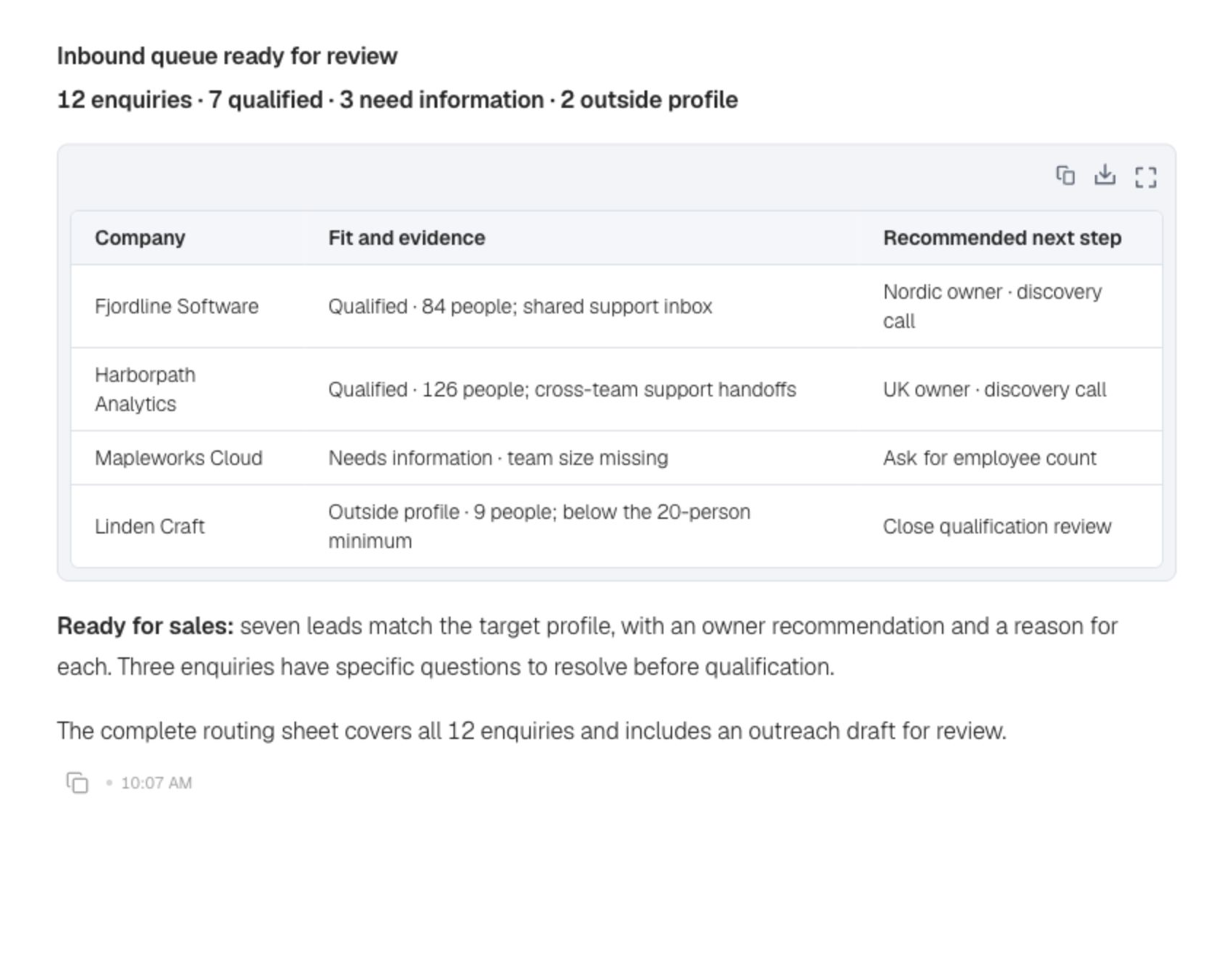
Task: Expand table to fullscreen icon
Action: pos(1145,177)
